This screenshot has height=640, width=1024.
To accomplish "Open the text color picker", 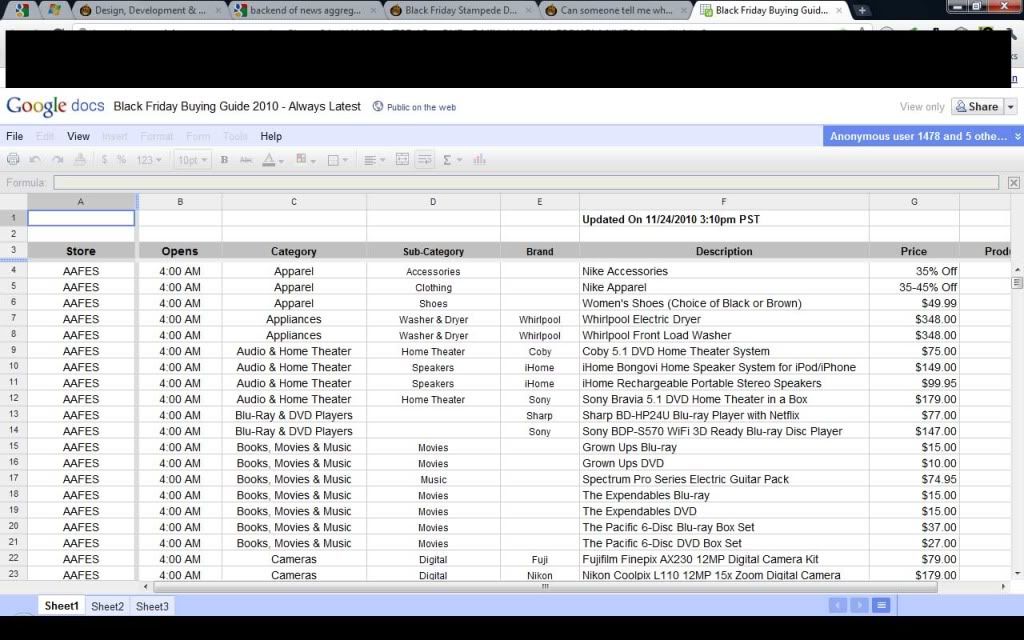I will point(272,159).
